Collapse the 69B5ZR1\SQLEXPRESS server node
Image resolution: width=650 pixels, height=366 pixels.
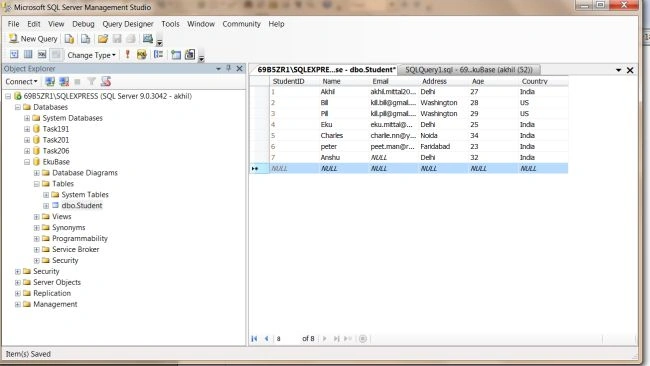[x=8, y=96]
